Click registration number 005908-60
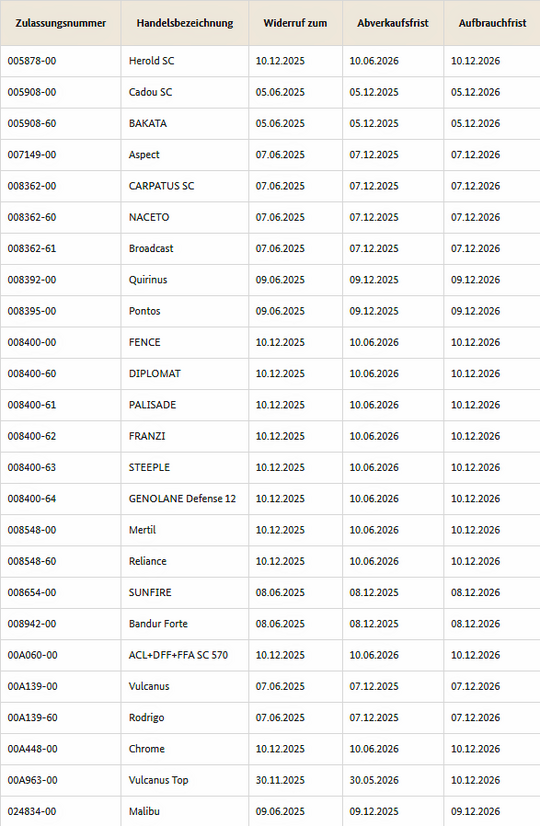540x826 pixels. coord(32,124)
